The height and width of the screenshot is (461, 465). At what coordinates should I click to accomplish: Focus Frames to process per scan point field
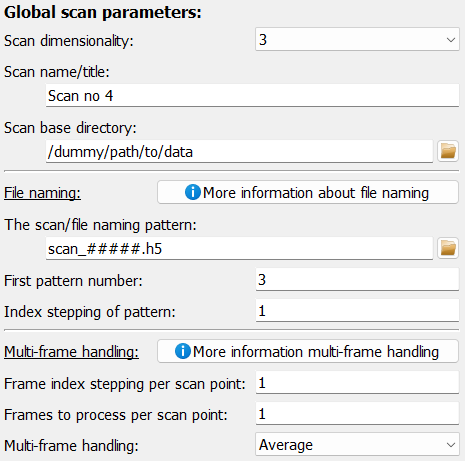[357, 414]
